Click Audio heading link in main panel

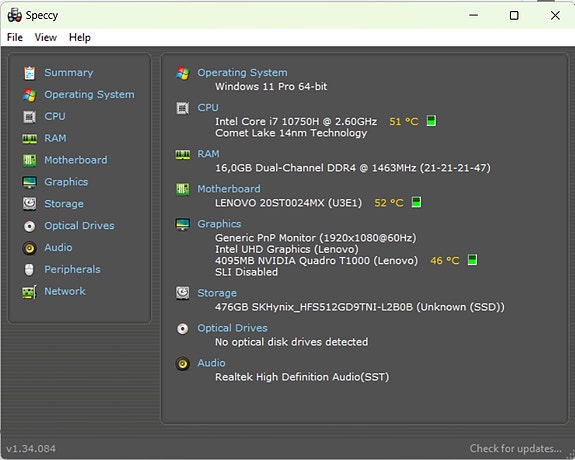(212, 363)
